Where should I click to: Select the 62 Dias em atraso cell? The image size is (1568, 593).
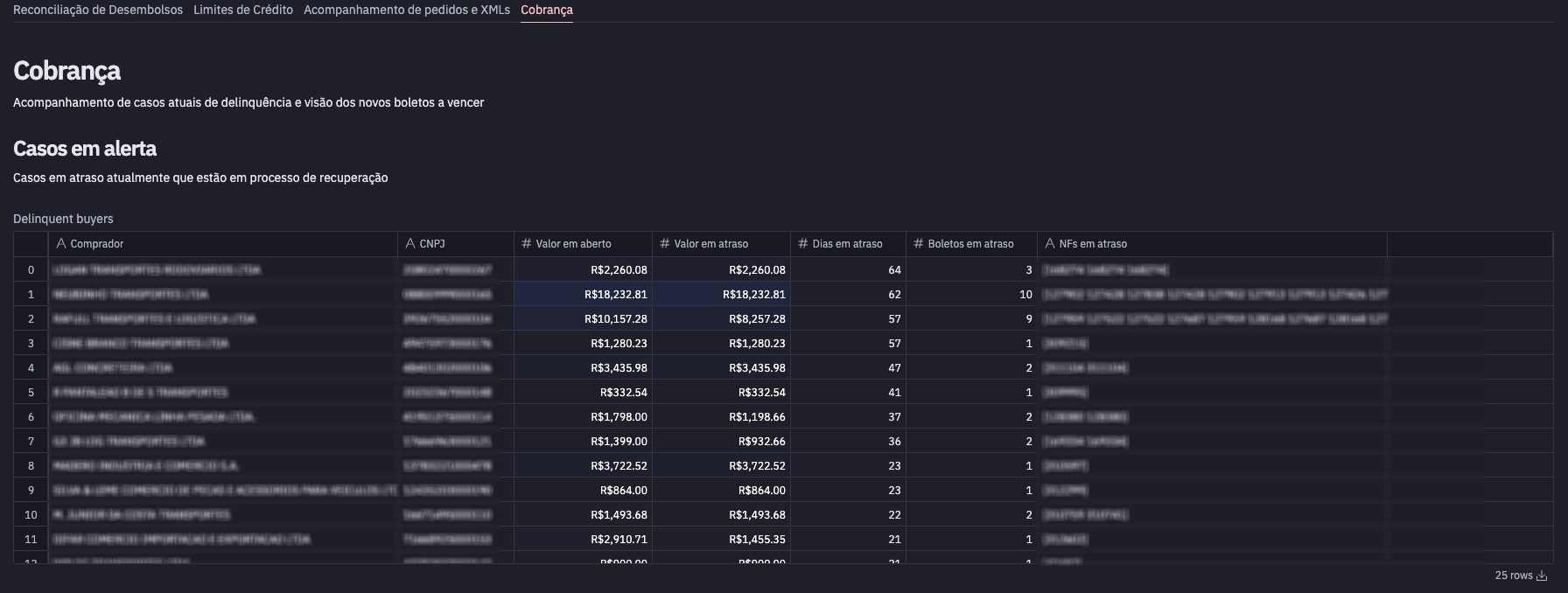pyautogui.click(x=848, y=295)
